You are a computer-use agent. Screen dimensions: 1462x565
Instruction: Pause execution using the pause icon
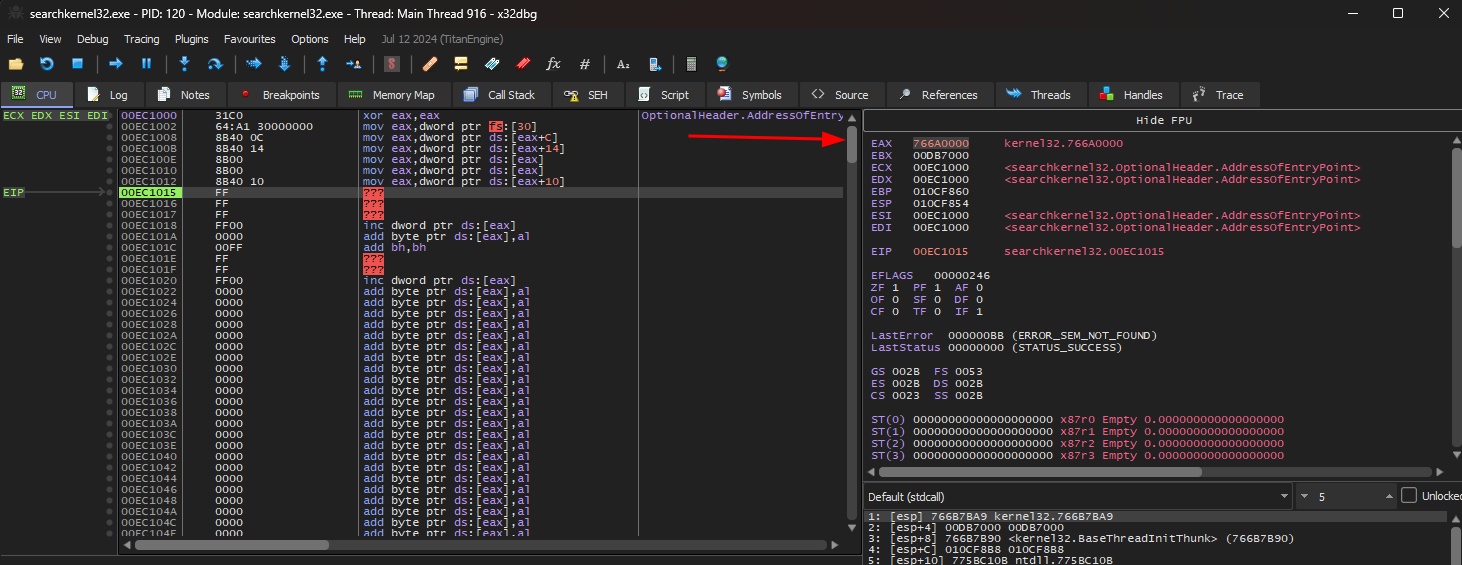pos(146,64)
